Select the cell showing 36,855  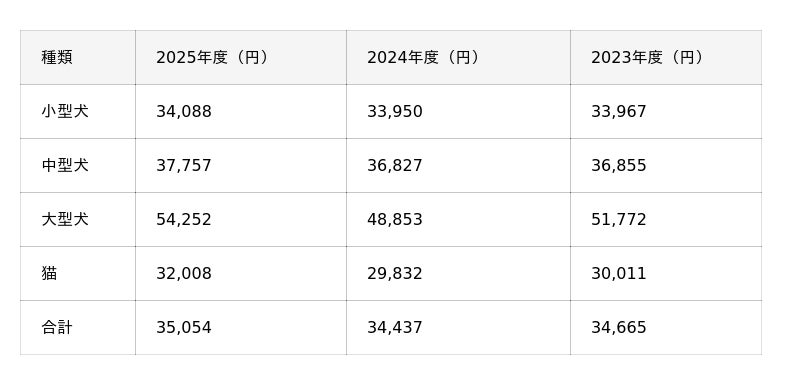click(x=666, y=166)
